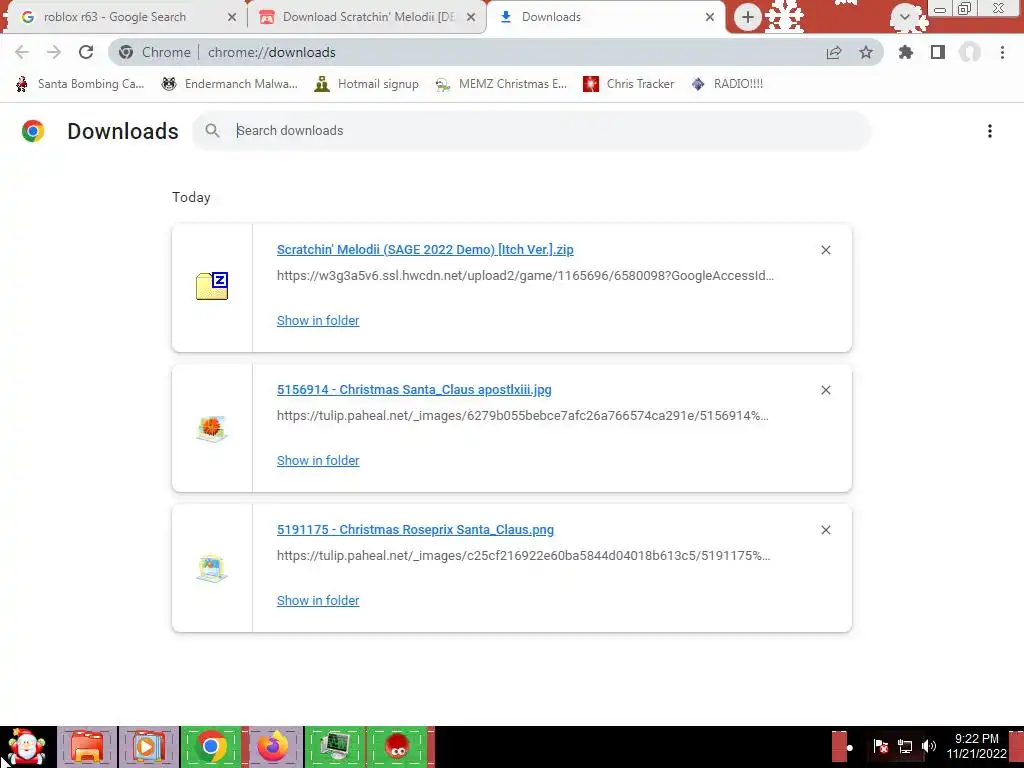The width and height of the screenshot is (1024, 768).
Task: Open a new tab with the plus button
Action: pos(748,17)
